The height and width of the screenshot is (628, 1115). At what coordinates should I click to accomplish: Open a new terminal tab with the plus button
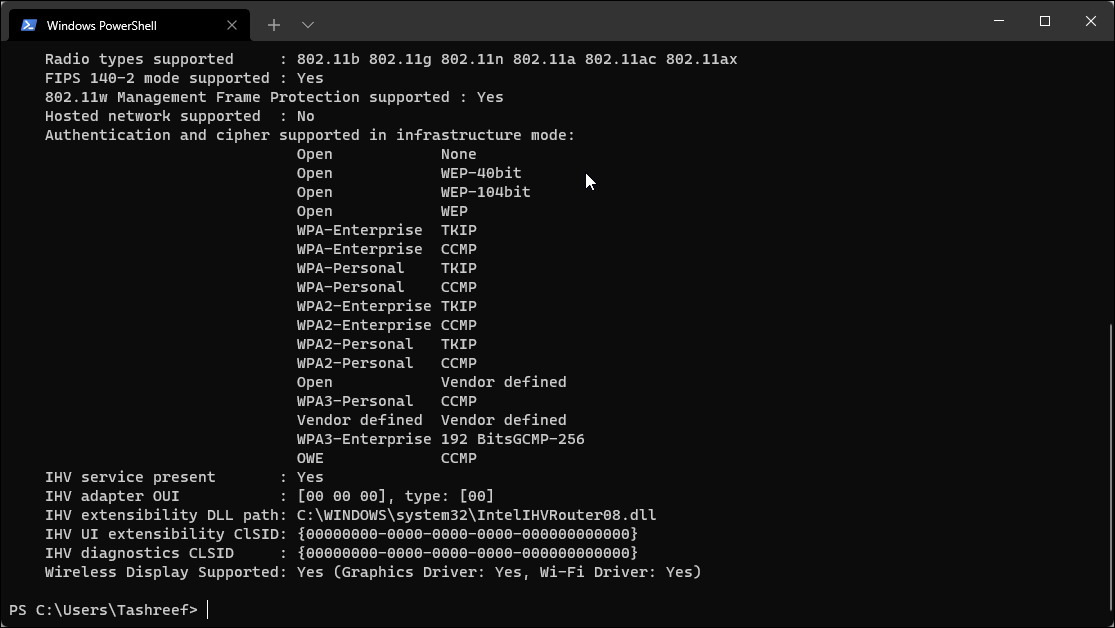pos(272,24)
